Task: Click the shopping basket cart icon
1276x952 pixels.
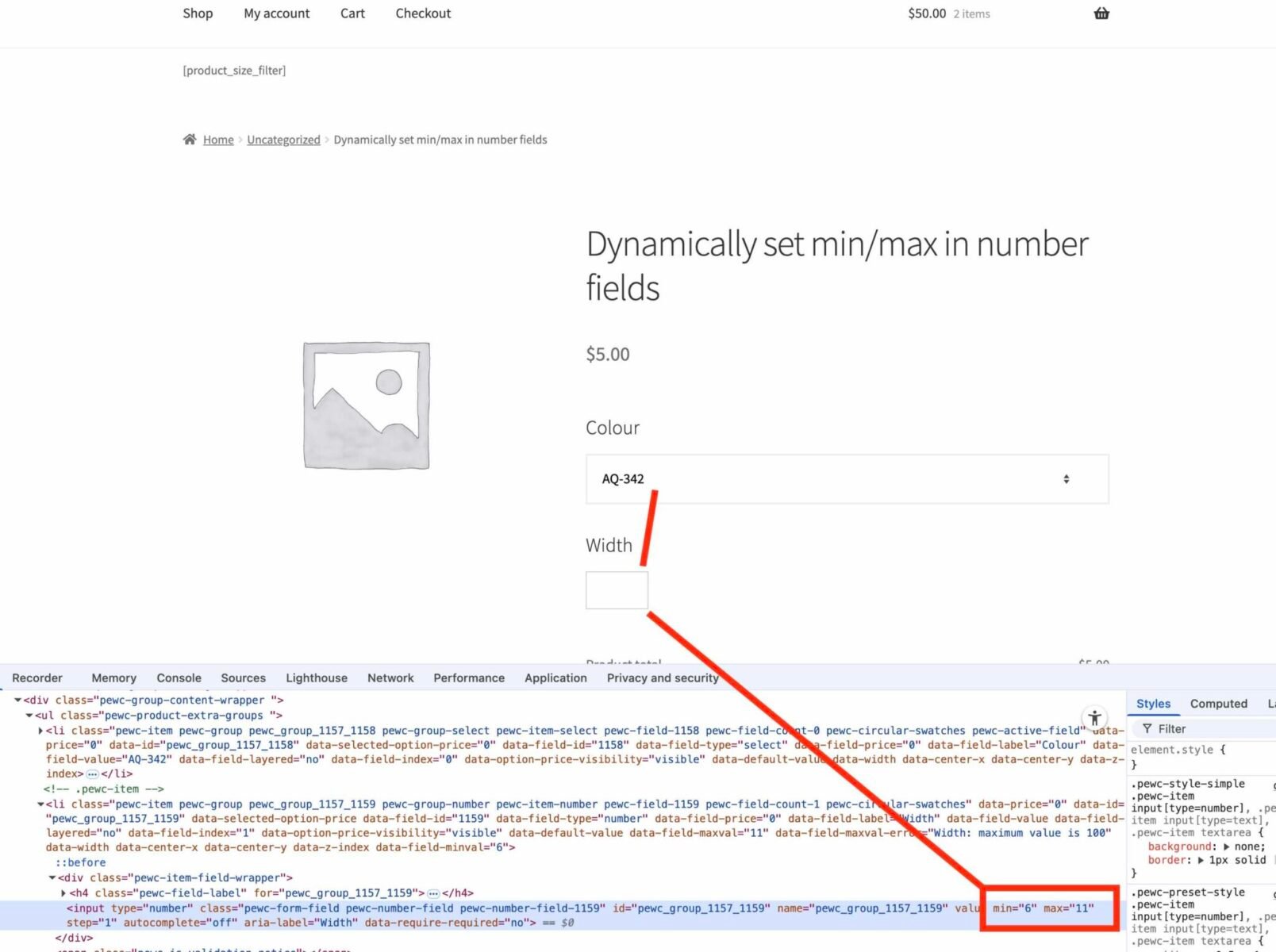Action: [1101, 13]
